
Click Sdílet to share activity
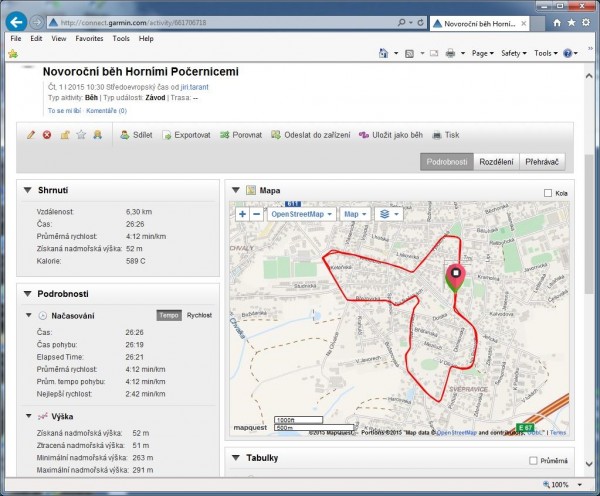click(137, 135)
